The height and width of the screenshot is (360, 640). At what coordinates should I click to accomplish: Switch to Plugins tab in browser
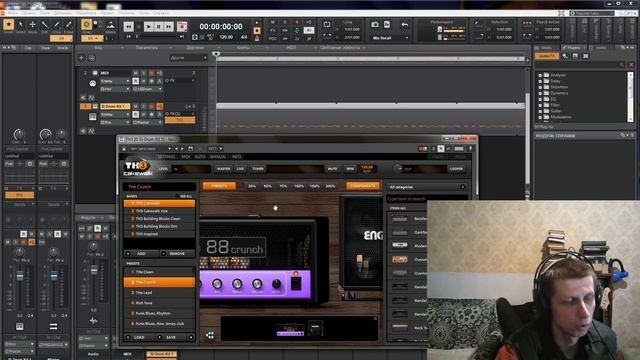click(x=574, y=48)
